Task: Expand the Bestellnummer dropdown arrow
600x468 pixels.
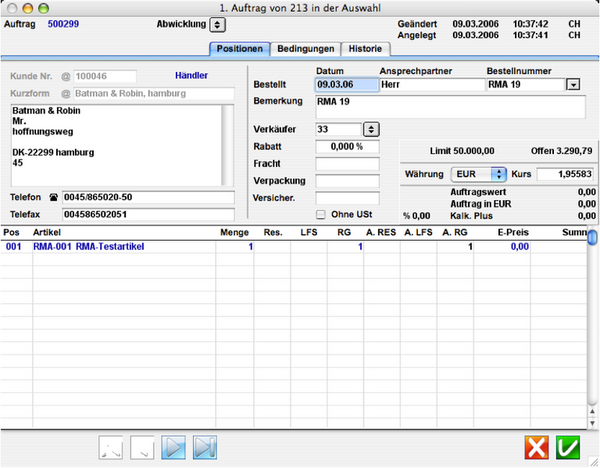Action: click(573, 86)
